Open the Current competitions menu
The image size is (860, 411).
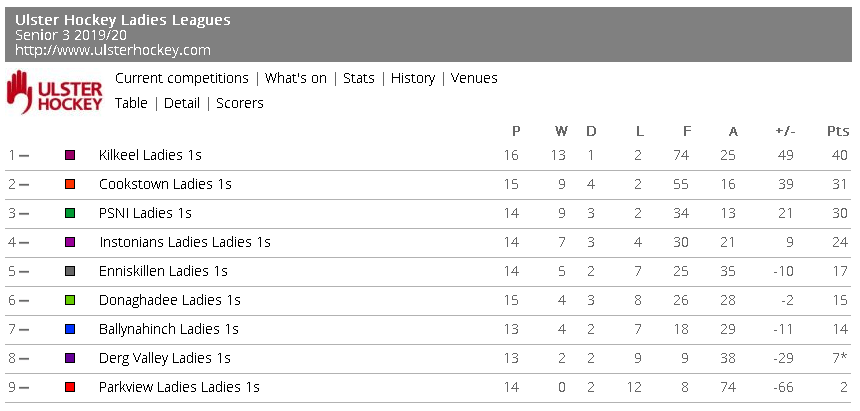(x=182, y=78)
